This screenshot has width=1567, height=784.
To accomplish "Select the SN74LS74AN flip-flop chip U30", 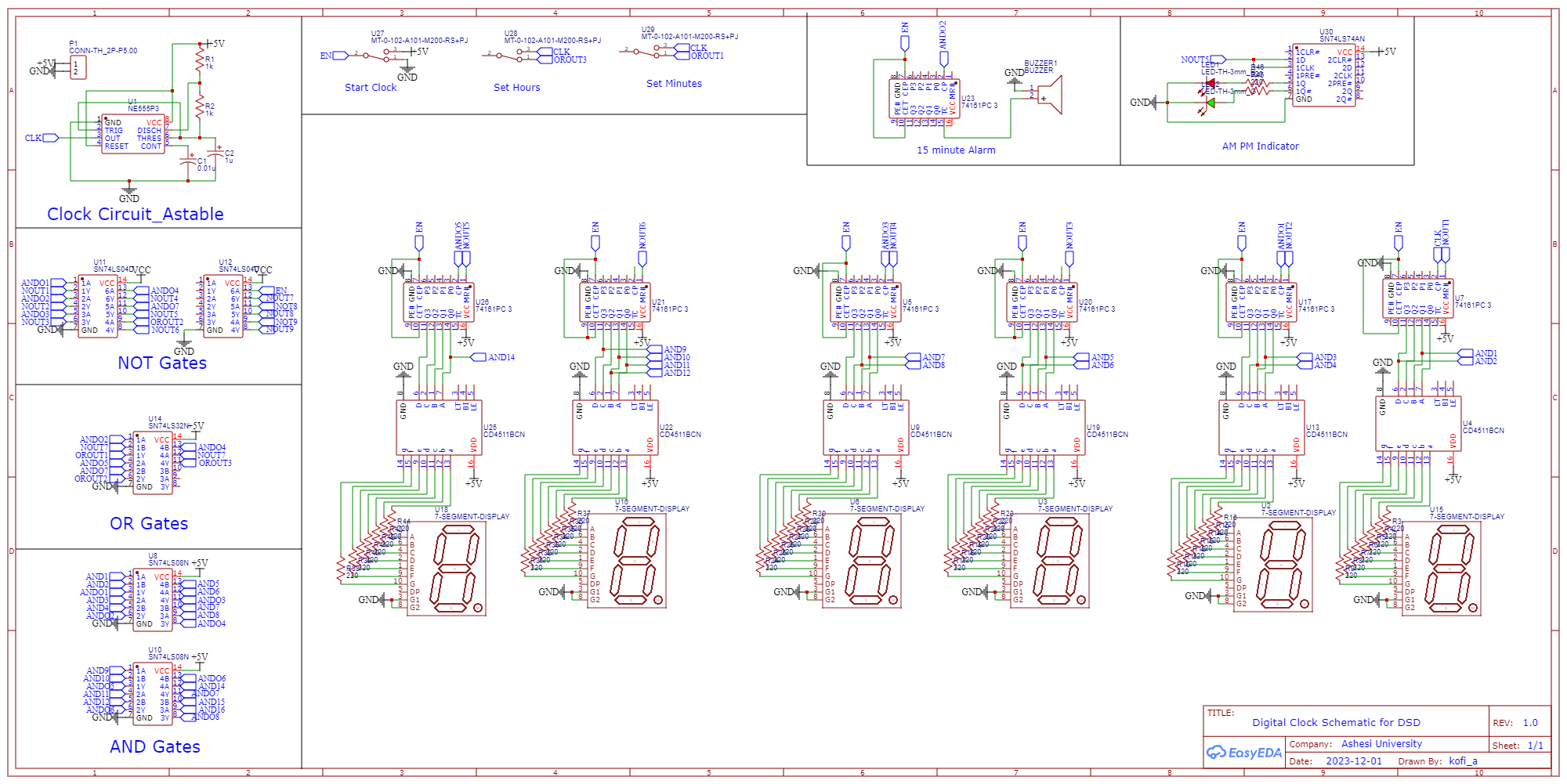I will 1324,75.
